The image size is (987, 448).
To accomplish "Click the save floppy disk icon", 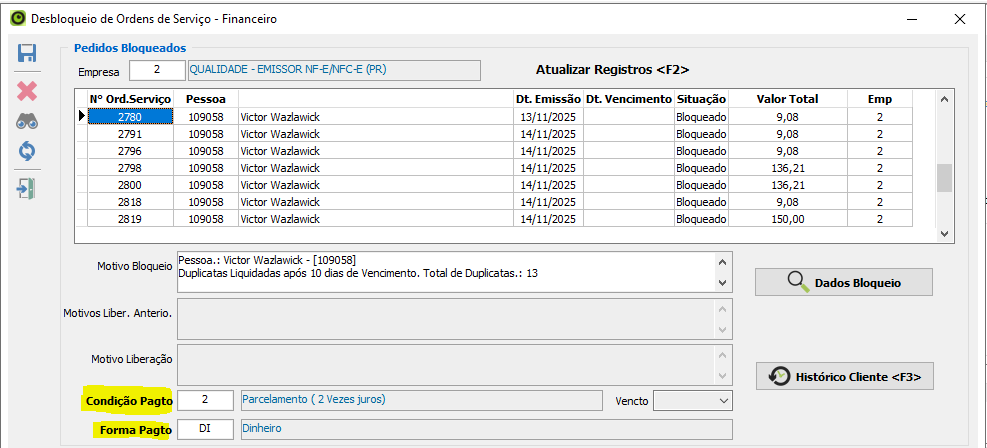I will tap(27, 54).
